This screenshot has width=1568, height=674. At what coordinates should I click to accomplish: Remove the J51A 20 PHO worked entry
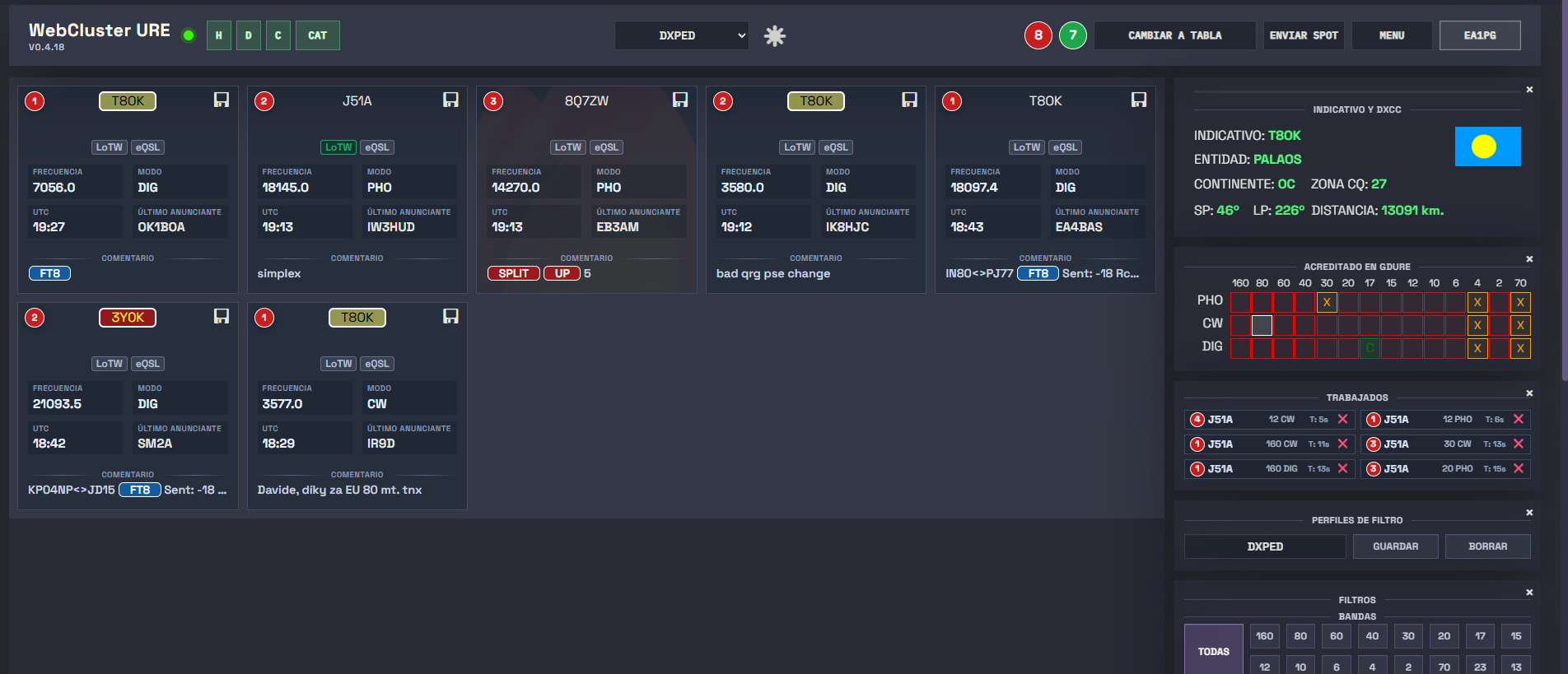(x=1519, y=469)
